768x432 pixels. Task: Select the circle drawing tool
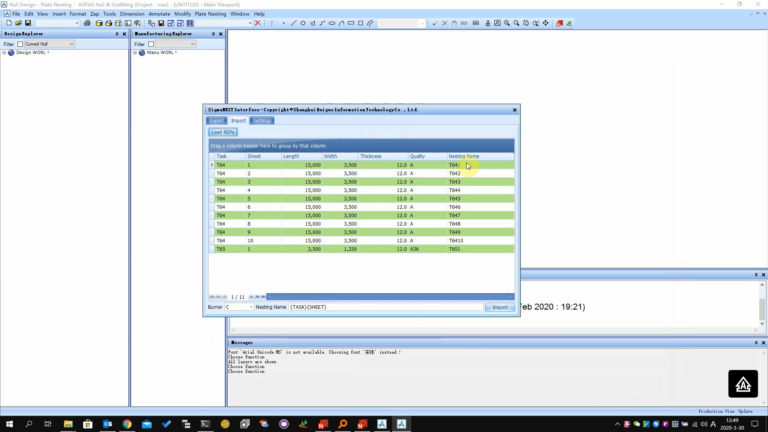pos(303,23)
